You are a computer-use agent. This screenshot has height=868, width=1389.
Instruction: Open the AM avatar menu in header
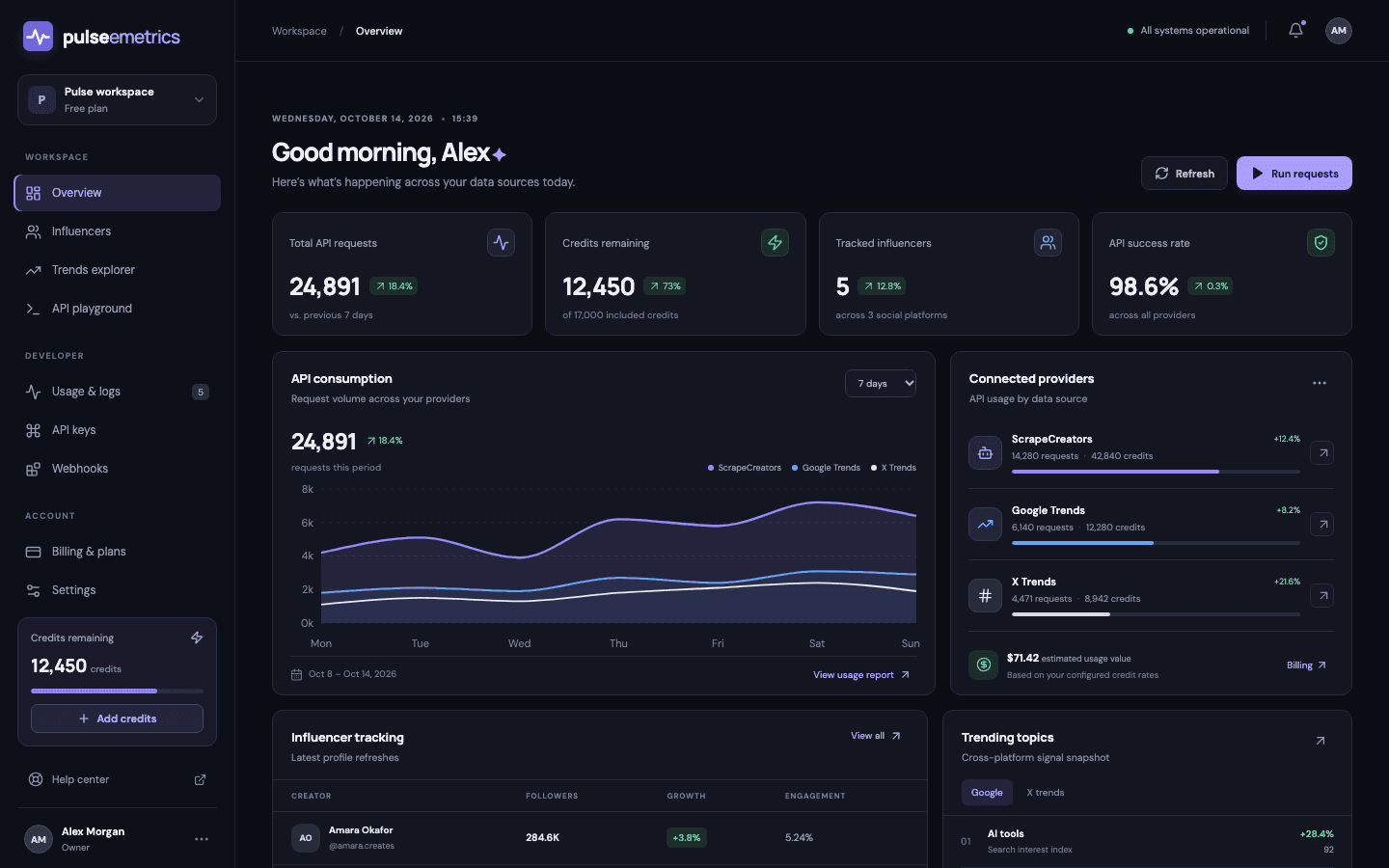click(x=1339, y=31)
